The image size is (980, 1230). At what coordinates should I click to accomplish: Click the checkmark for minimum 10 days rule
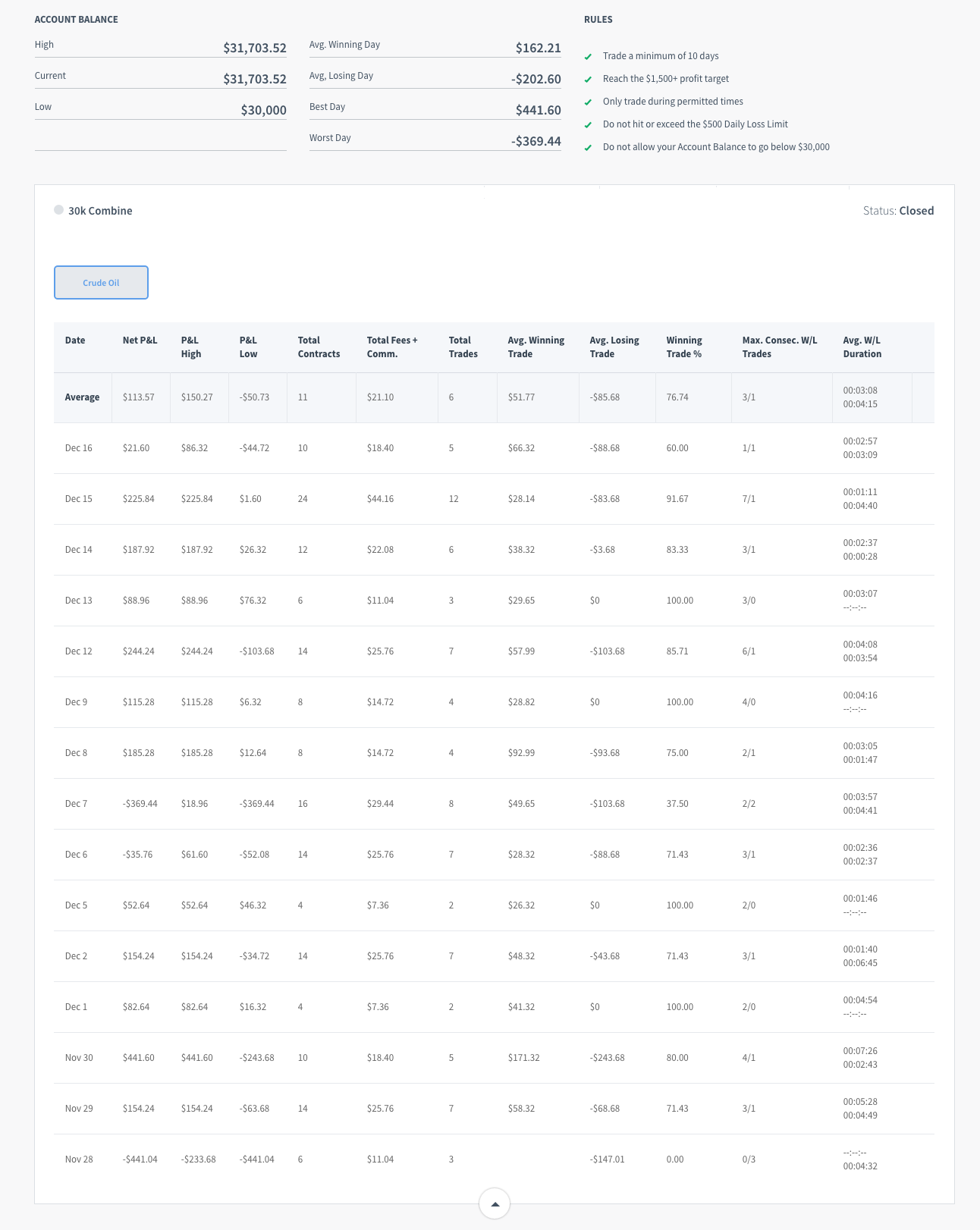point(588,57)
